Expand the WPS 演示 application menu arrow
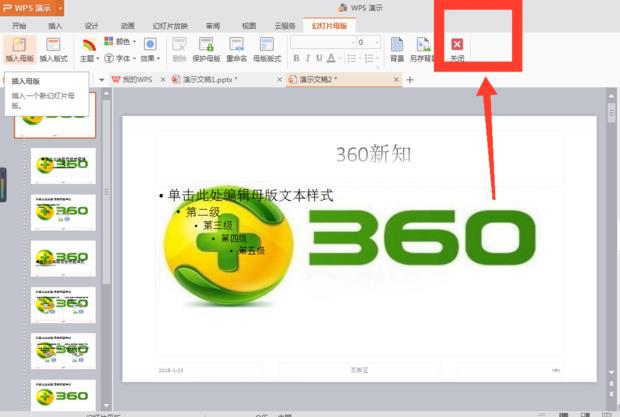Image resolution: width=620 pixels, height=417 pixels. point(60,8)
